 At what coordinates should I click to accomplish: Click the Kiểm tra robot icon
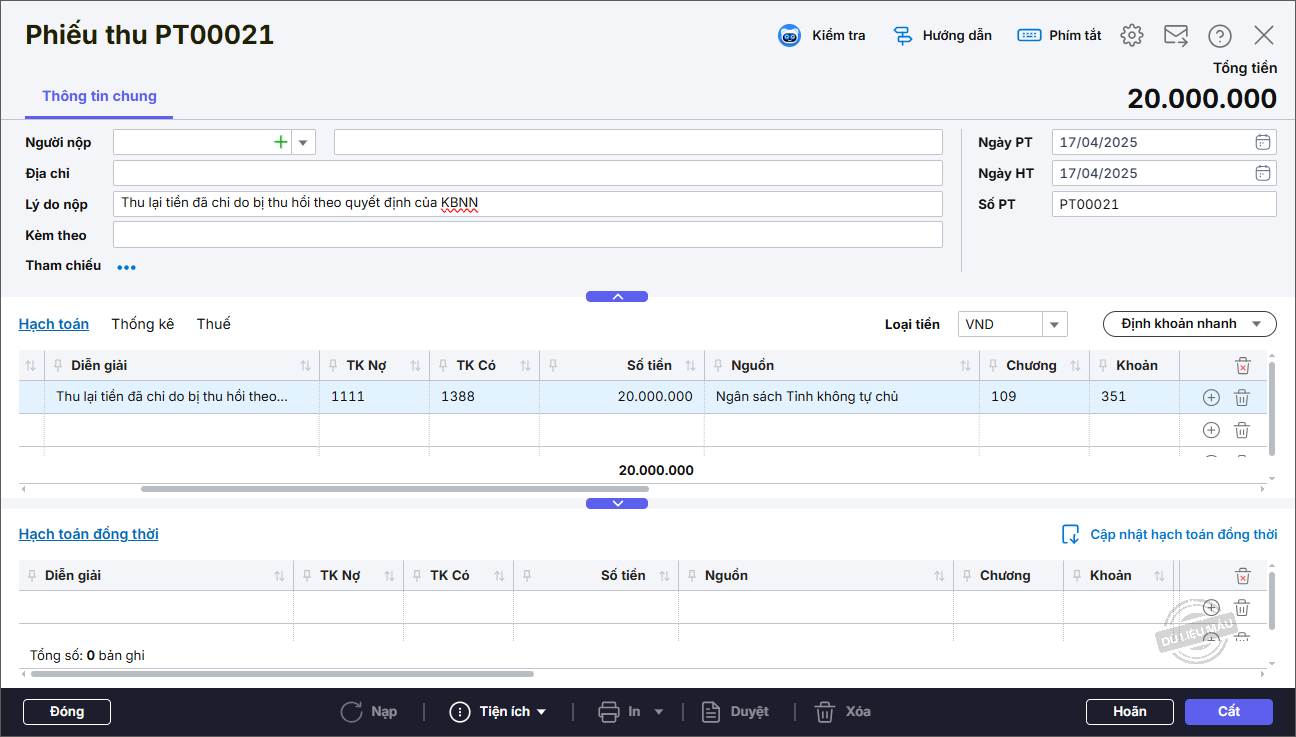pyautogui.click(x=790, y=36)
